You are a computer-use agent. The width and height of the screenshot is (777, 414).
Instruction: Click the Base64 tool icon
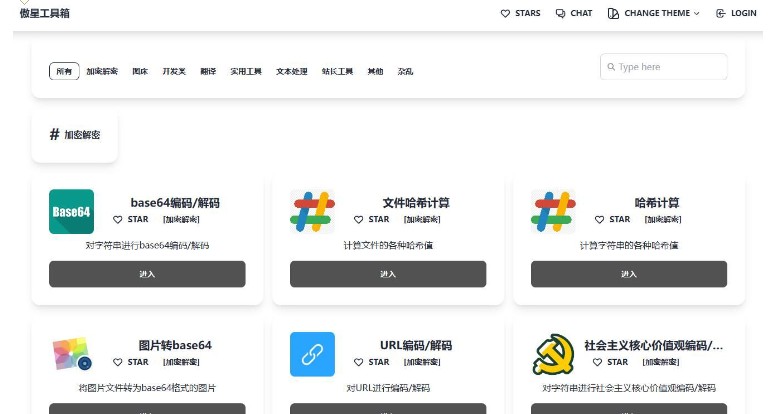point(71,212)
